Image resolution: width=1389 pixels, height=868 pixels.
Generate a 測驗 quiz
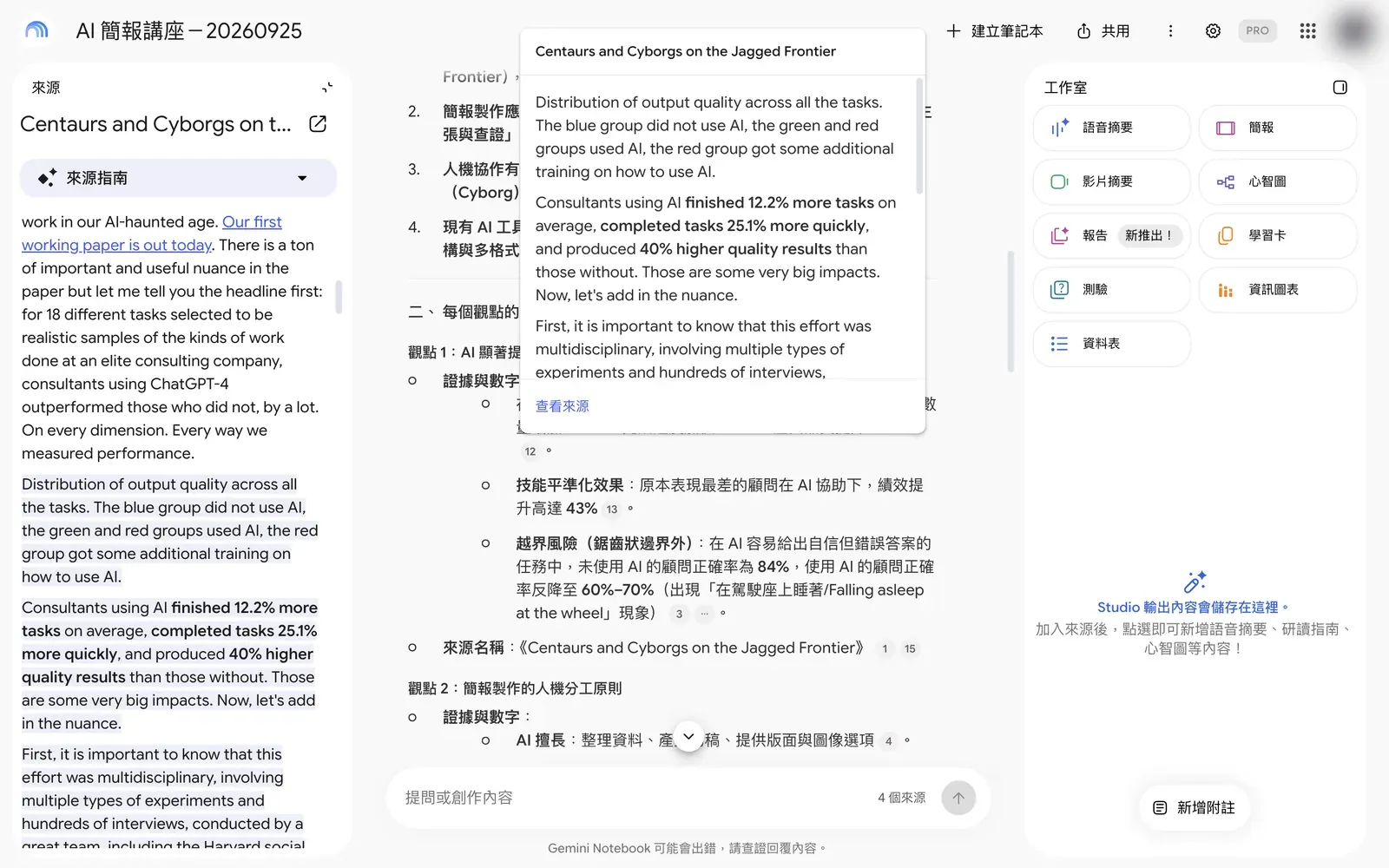[1111, 289]
